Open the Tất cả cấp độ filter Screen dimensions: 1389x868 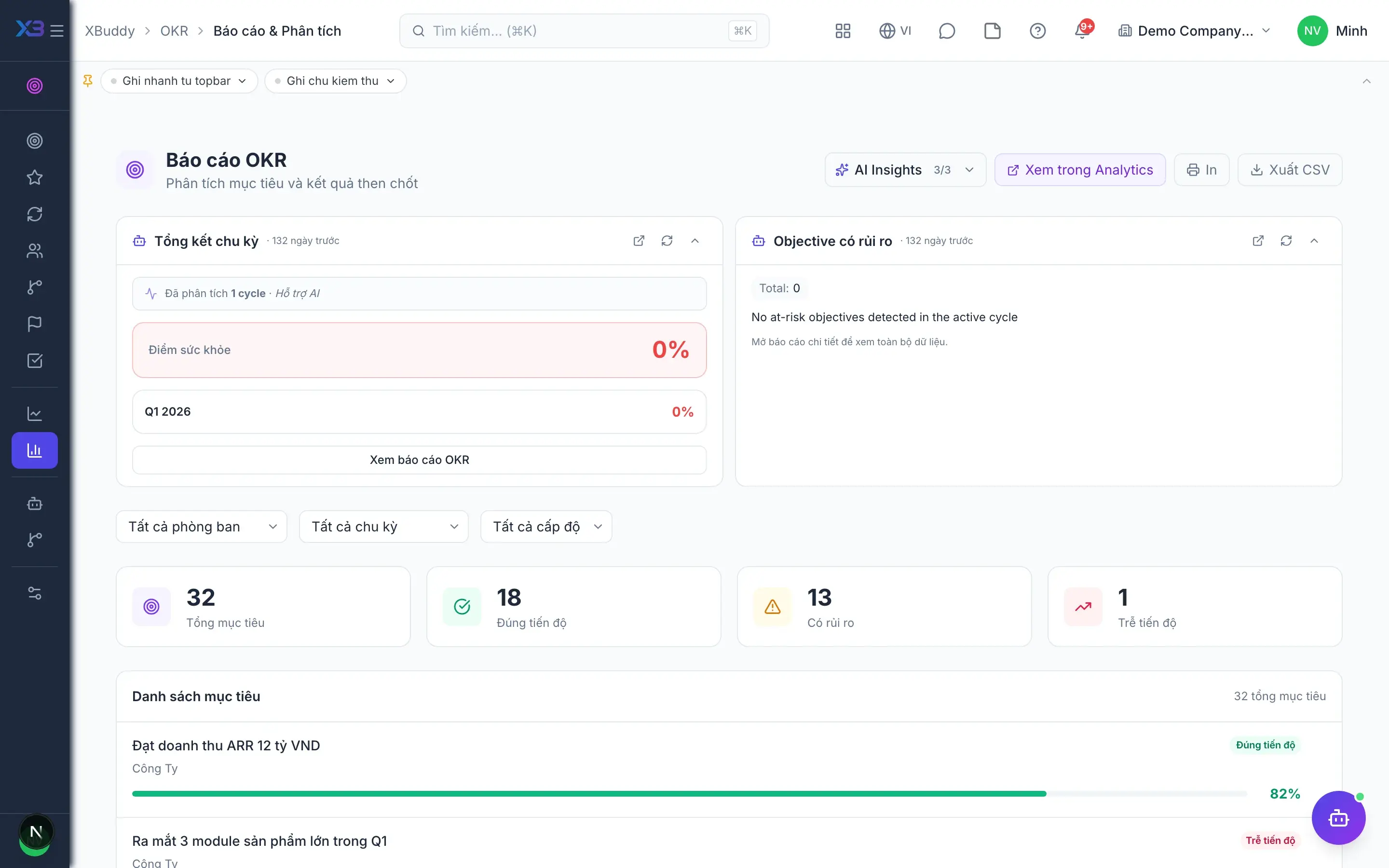tap(546, 527)
